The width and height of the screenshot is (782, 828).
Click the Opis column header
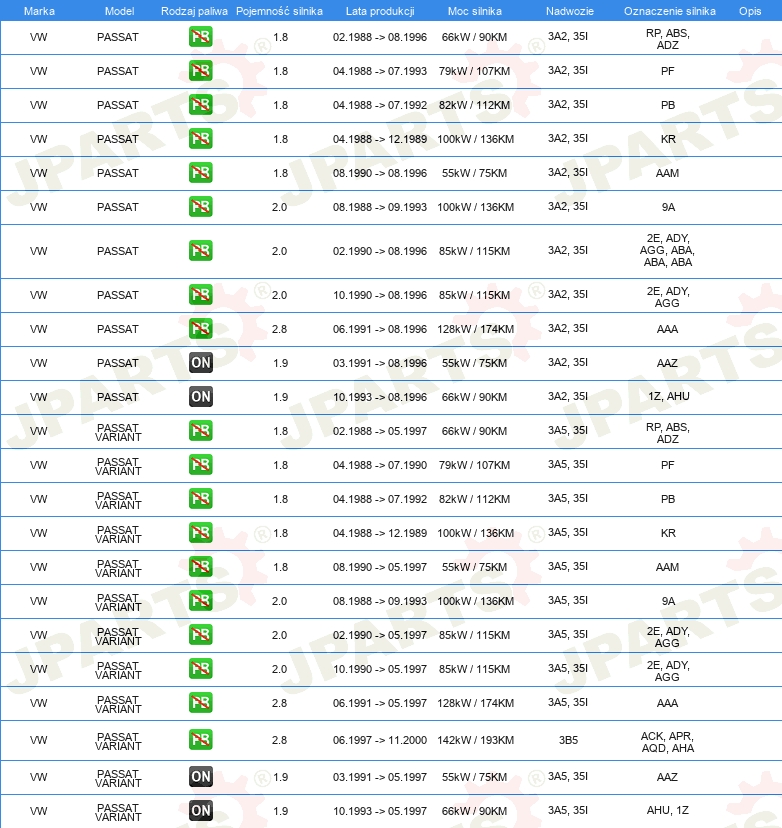coord(750,11)
